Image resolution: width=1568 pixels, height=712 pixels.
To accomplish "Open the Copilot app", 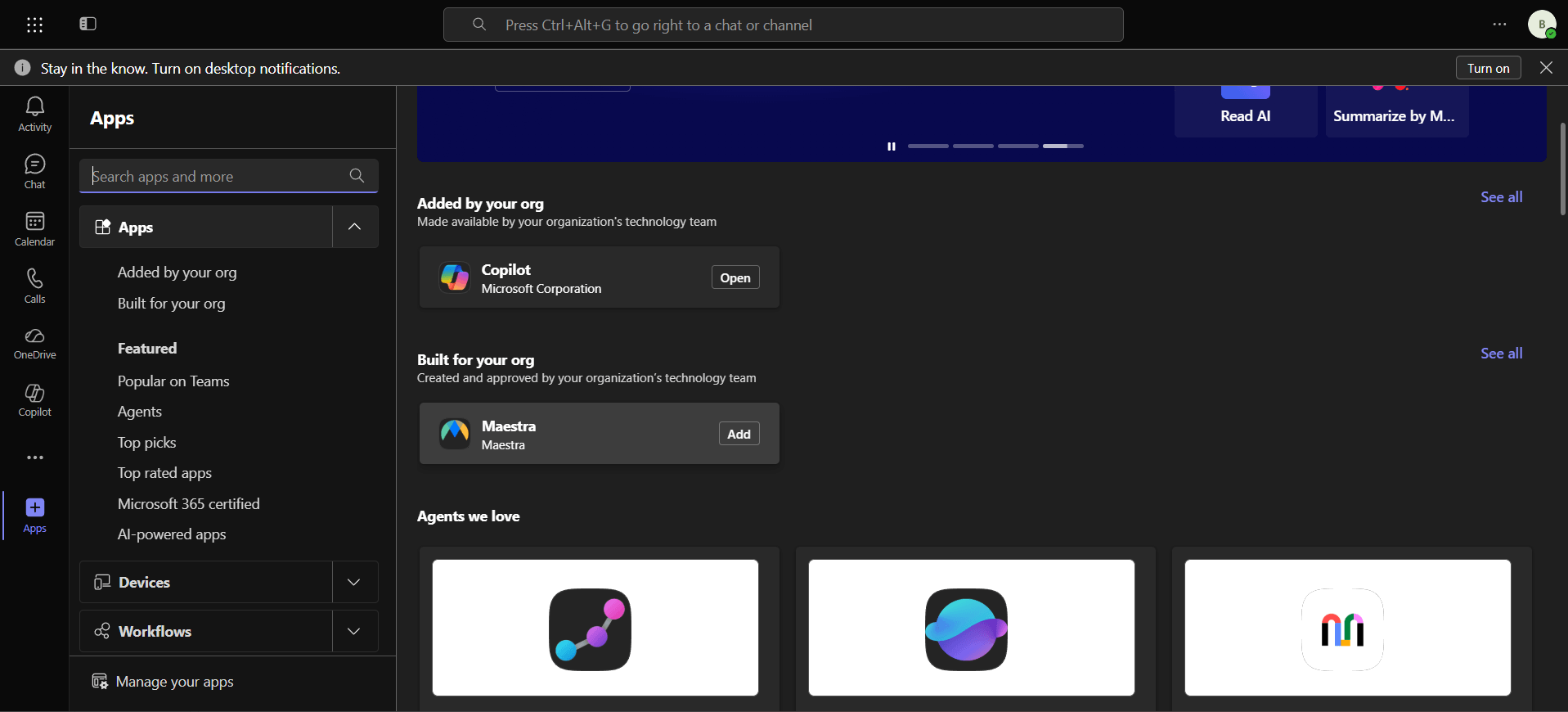I will pos(735,277).
